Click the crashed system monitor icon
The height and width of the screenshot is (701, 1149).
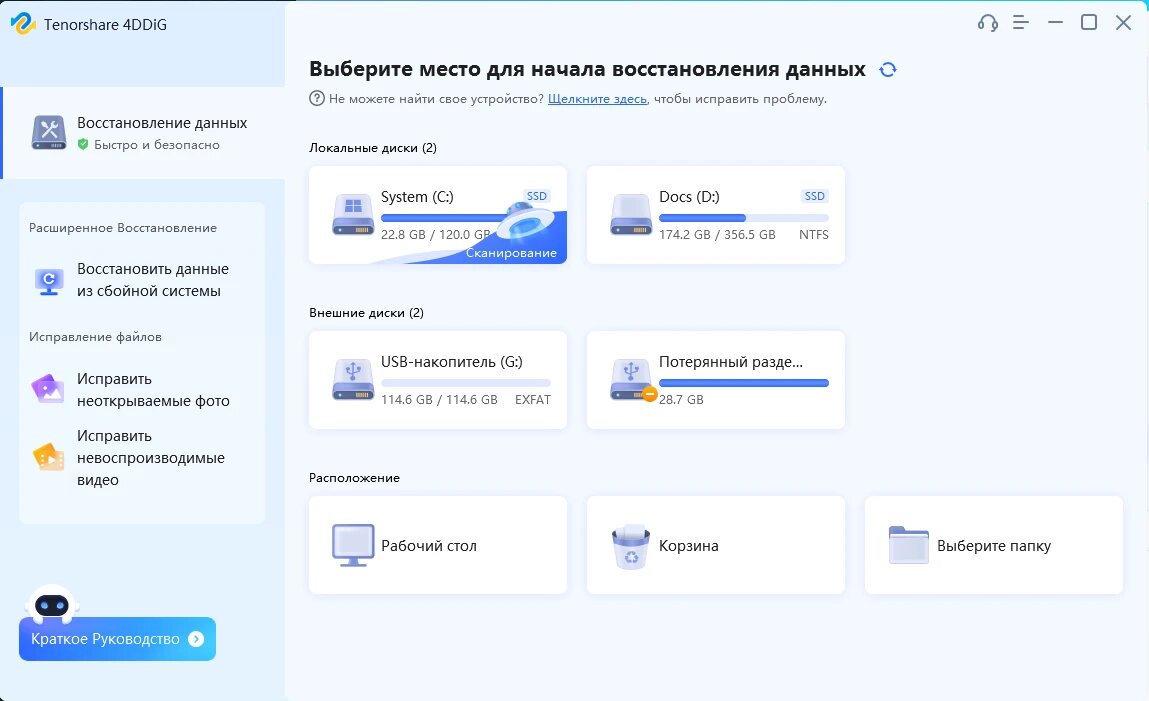pyautogui.click(x=49, y=281)
